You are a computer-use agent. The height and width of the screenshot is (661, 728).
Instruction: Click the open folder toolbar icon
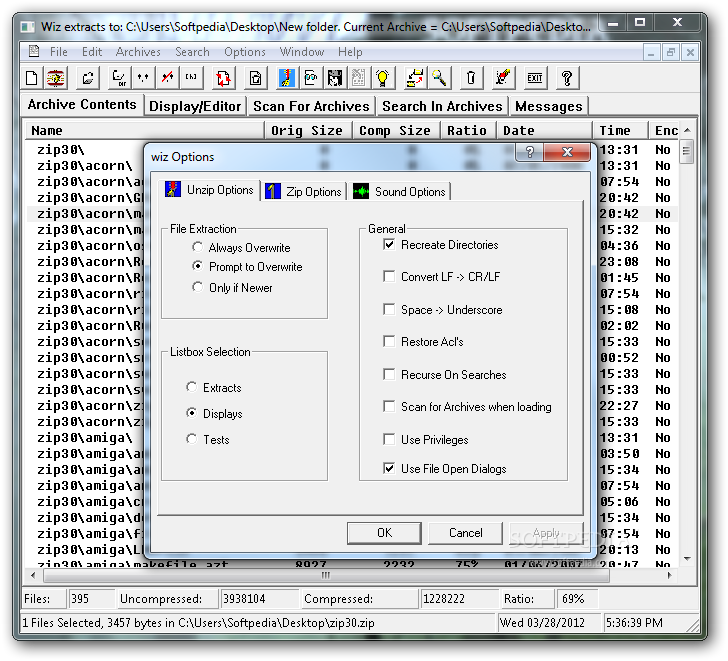pyautogui.click(x=88, y=78)
